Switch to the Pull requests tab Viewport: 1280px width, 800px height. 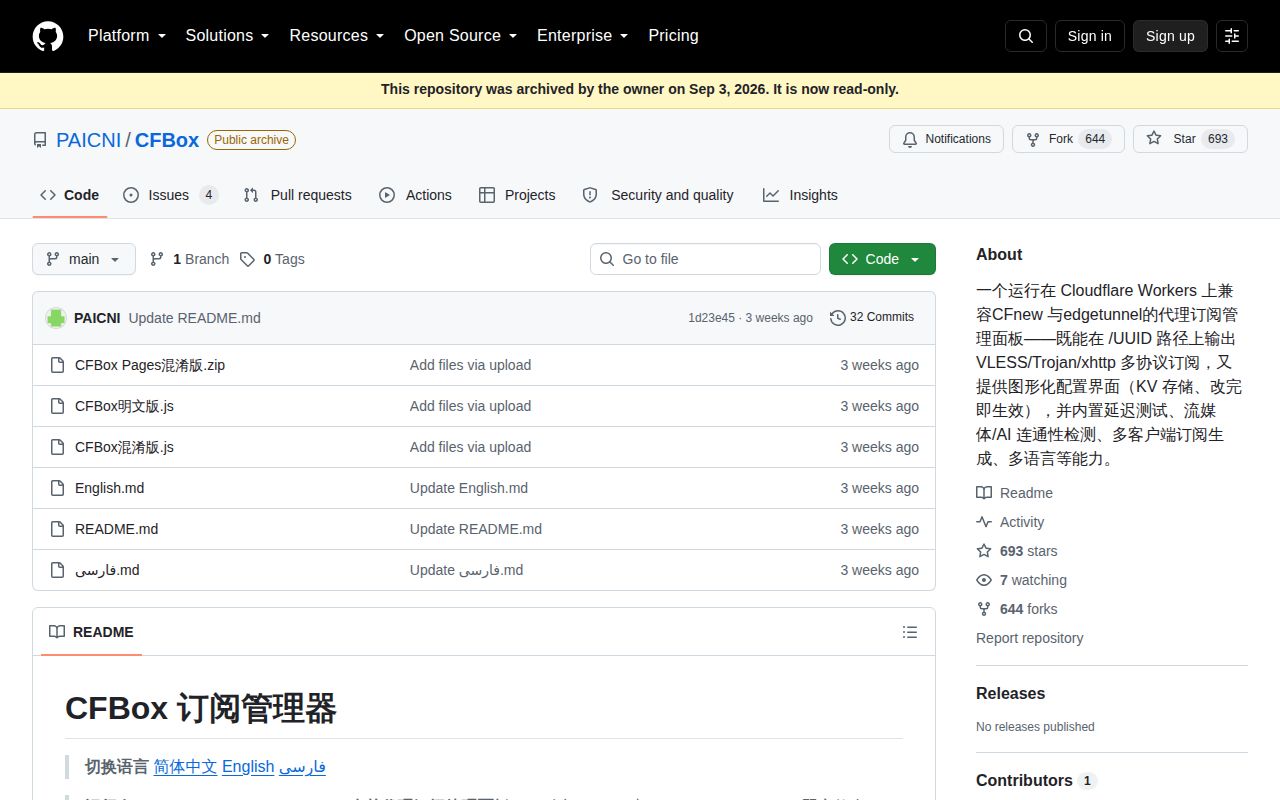pyautogui.click(x=298, y=195)
